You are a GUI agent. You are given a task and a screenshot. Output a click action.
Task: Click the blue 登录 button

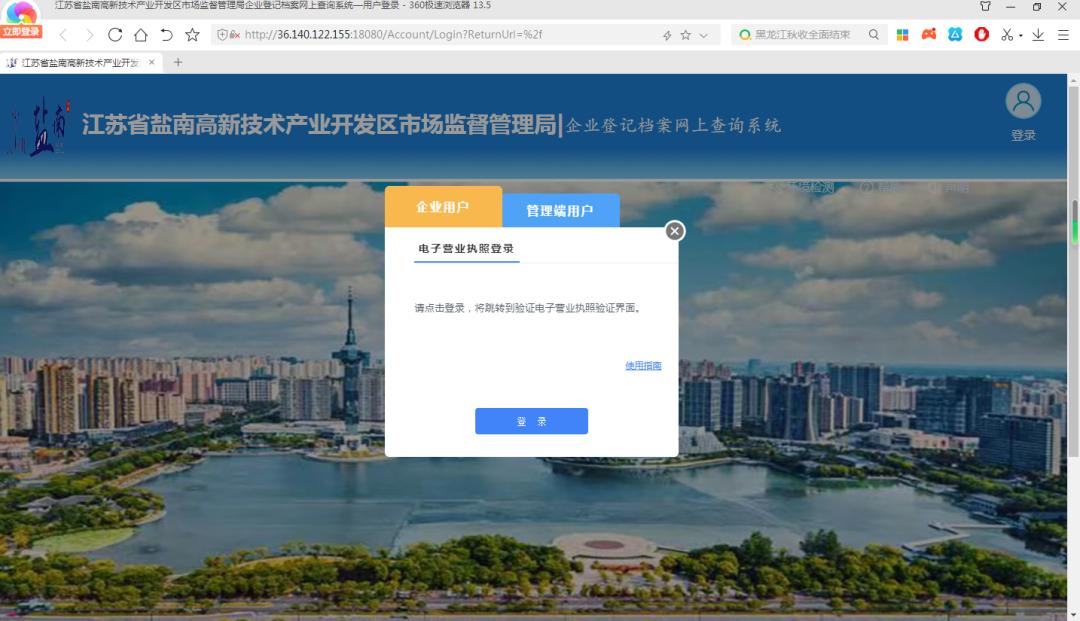531,421
